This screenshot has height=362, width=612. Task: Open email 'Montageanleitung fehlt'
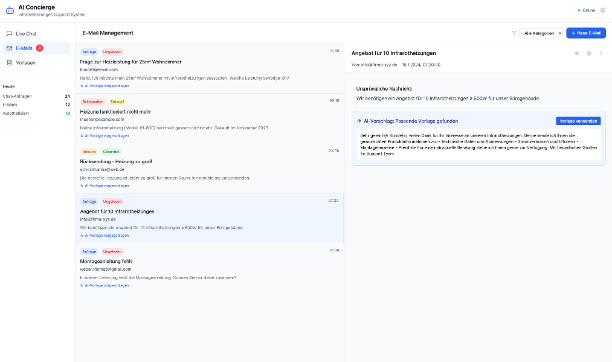(210, 268)
